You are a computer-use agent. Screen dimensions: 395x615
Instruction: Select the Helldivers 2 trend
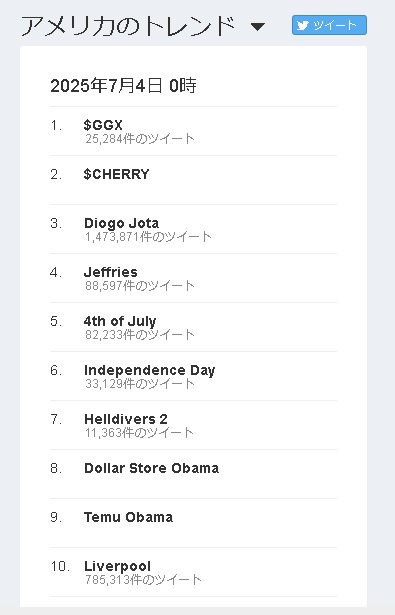coord(126,419)
